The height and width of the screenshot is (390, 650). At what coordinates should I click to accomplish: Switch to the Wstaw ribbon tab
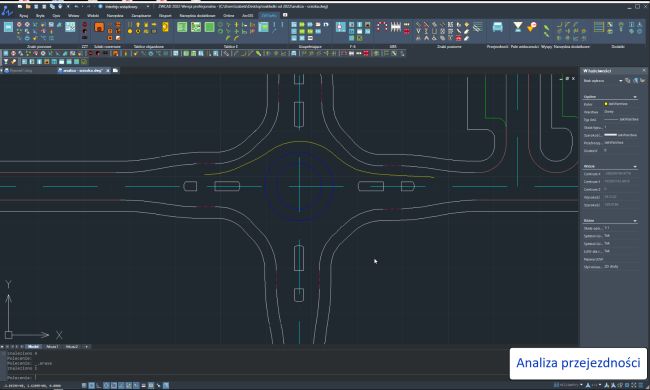click(73, 16)
